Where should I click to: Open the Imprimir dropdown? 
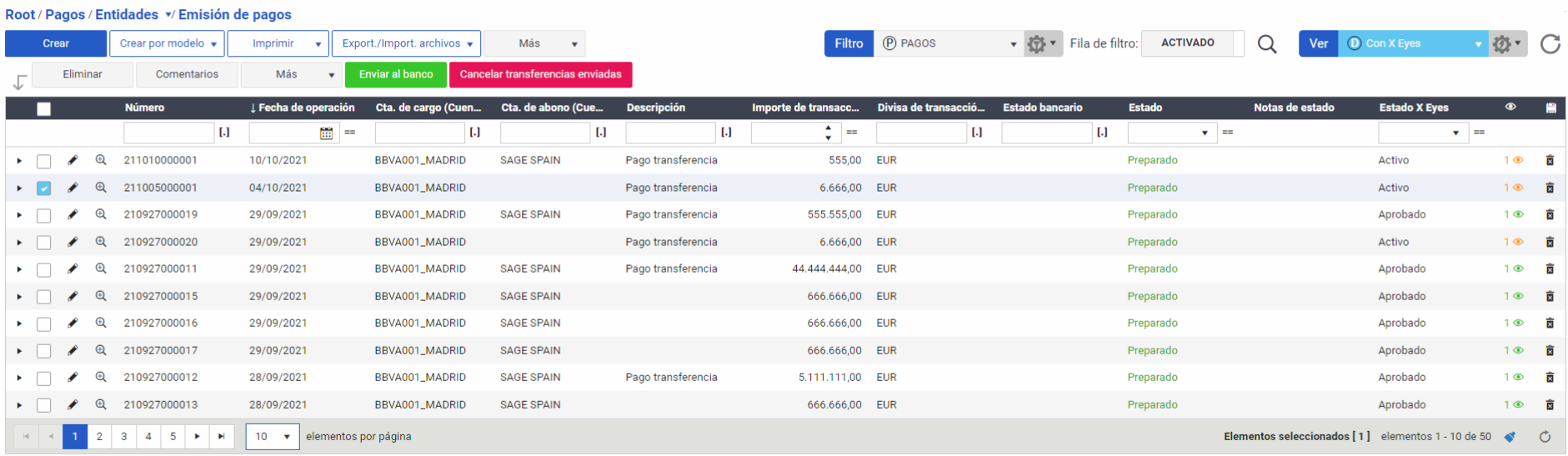point(279,43)
